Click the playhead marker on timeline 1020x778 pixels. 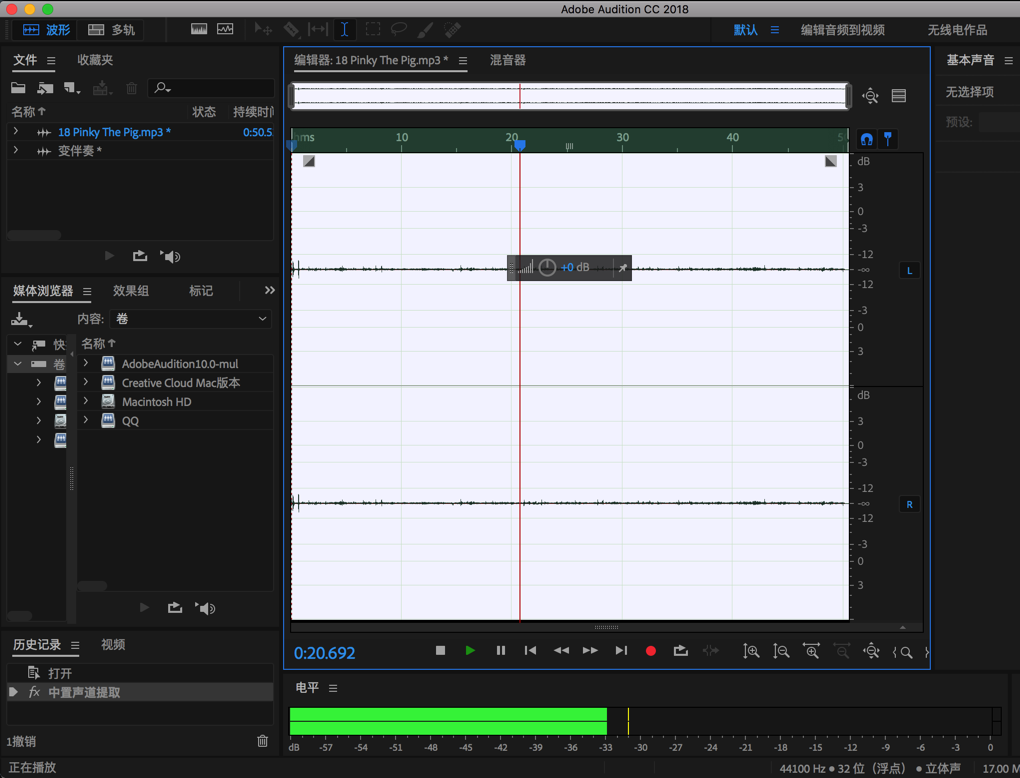[519, 146]
